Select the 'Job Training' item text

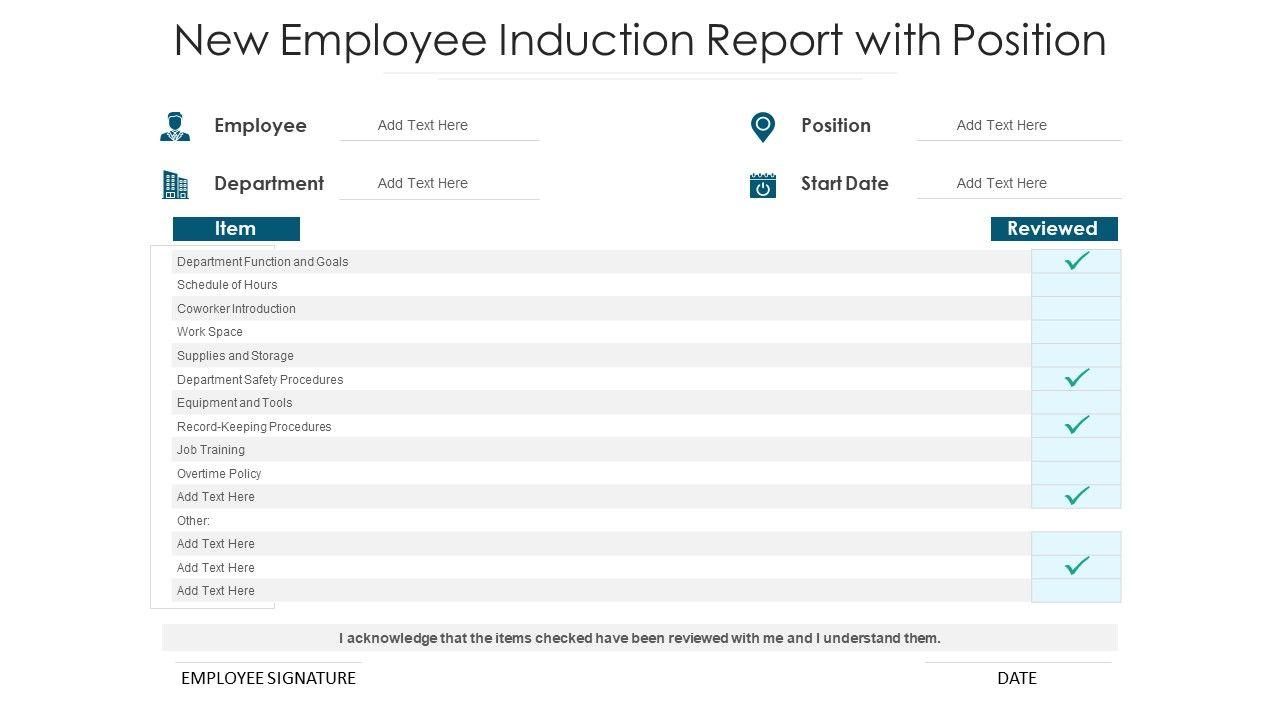click(211, 450)
